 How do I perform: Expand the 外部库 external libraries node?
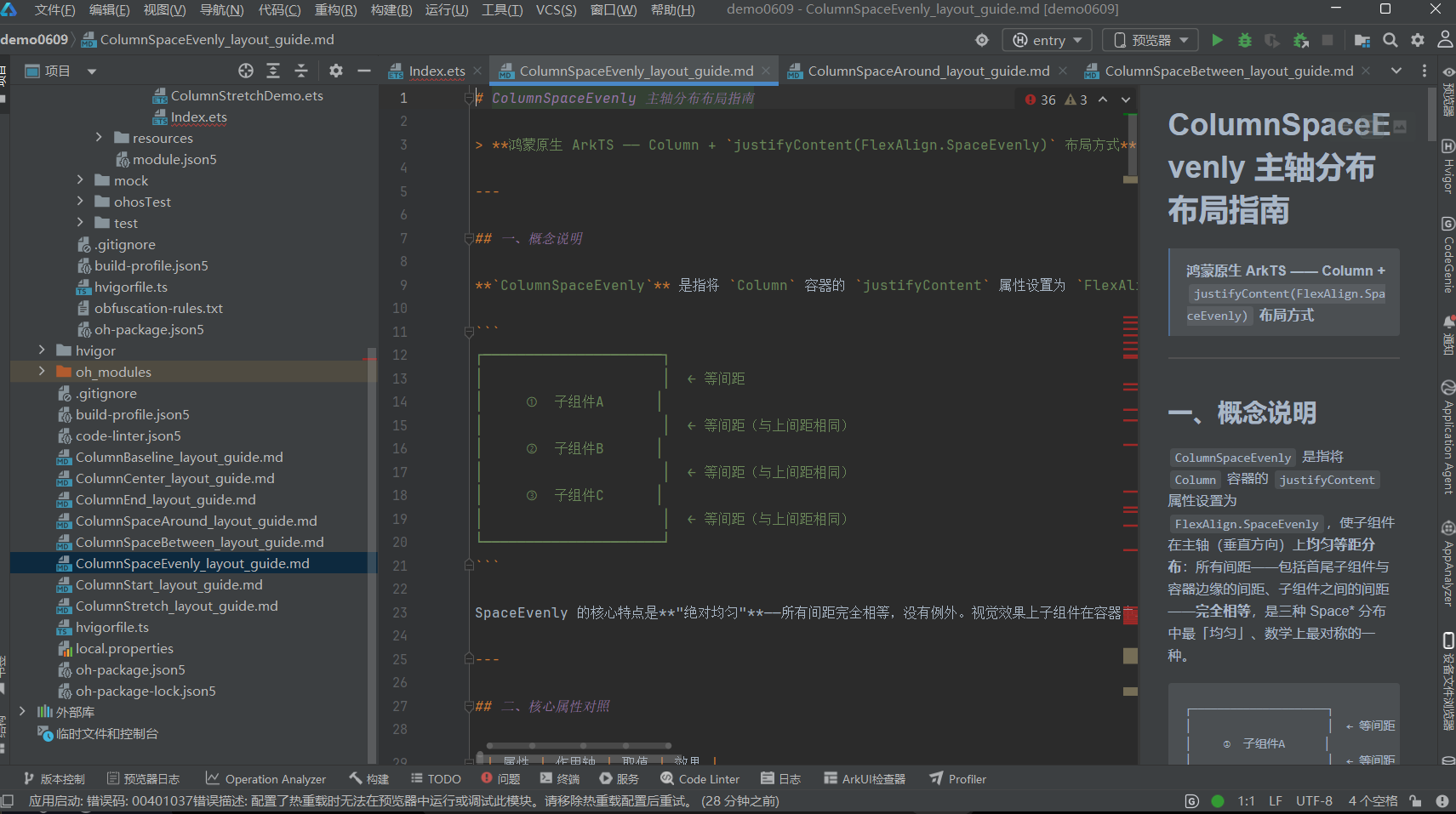tap(23, 711)
